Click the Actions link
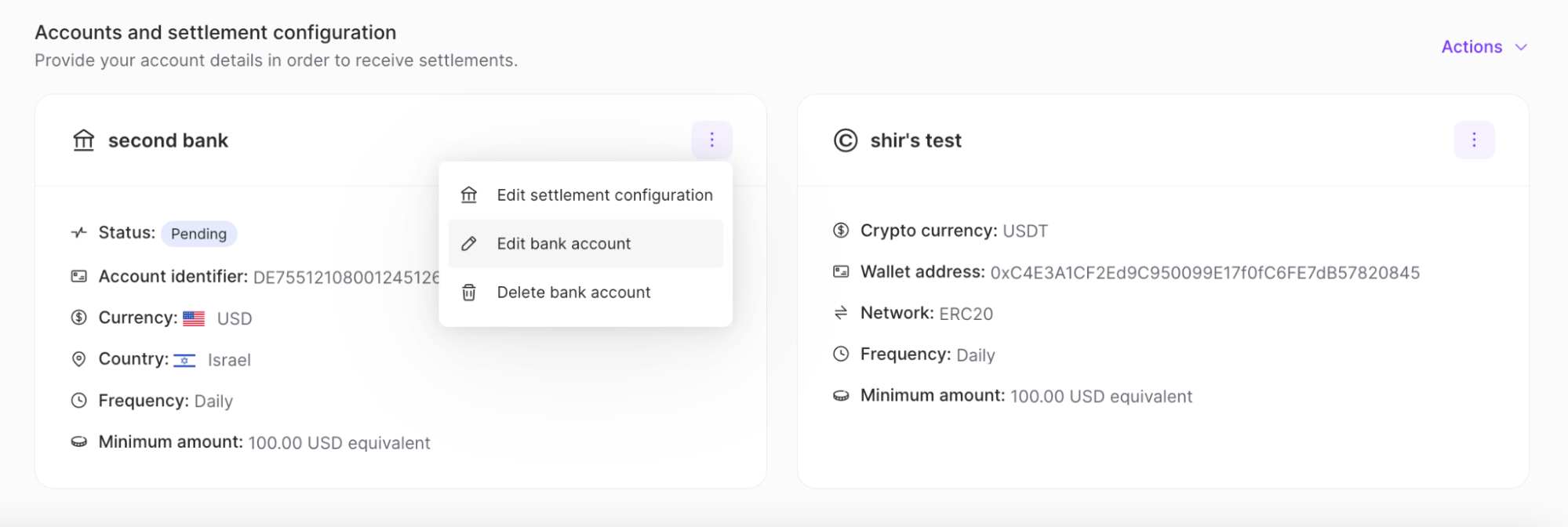The height and width of the screenshot is (527, 1568). (1470, 46)
